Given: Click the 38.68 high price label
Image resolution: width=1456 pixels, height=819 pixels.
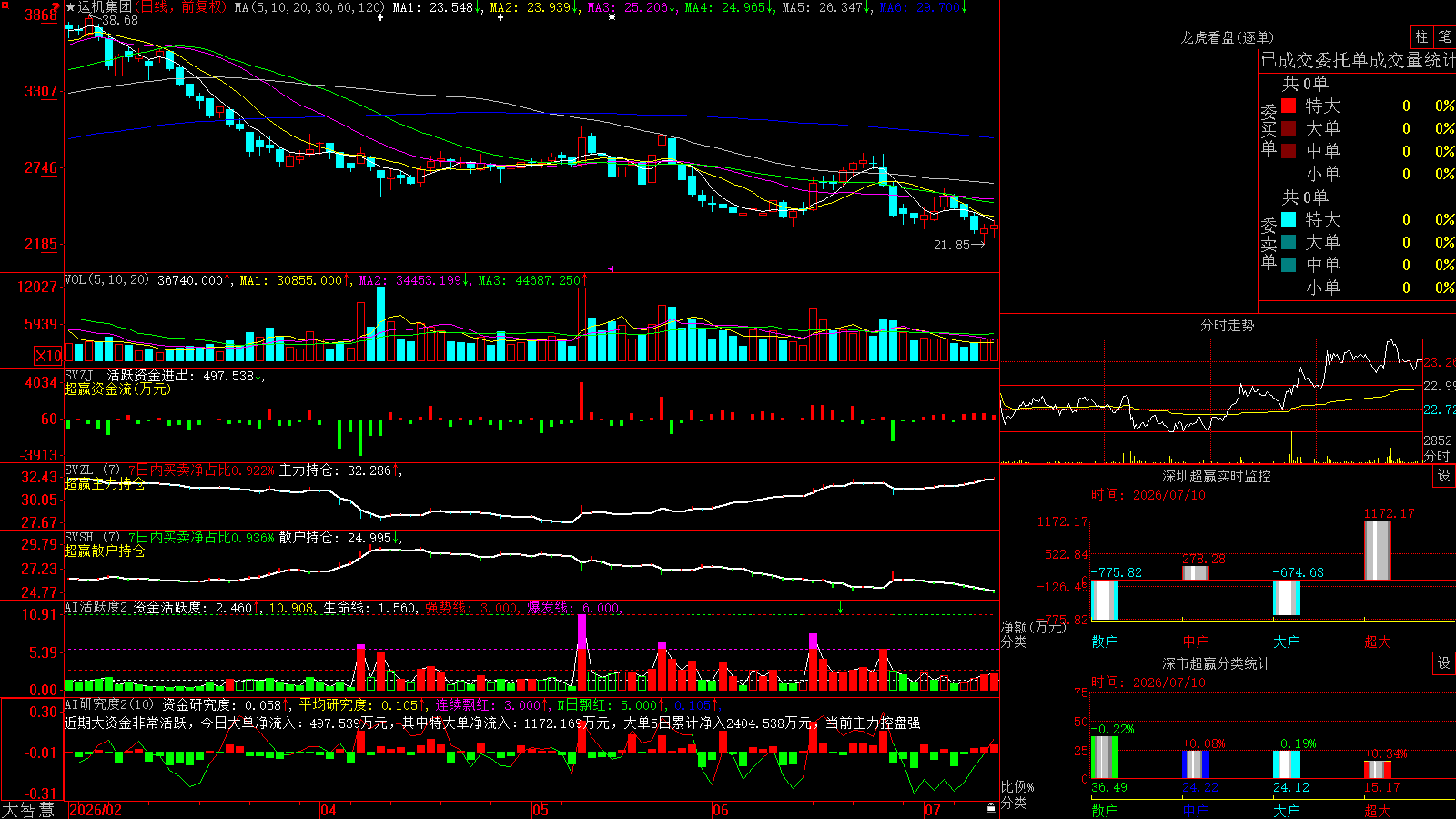Looking at the screenshot, I should coord(120,20).
